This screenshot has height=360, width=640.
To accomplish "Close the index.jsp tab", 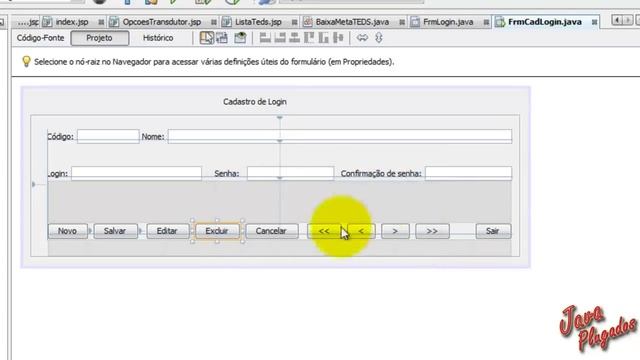I will [101, 22].
